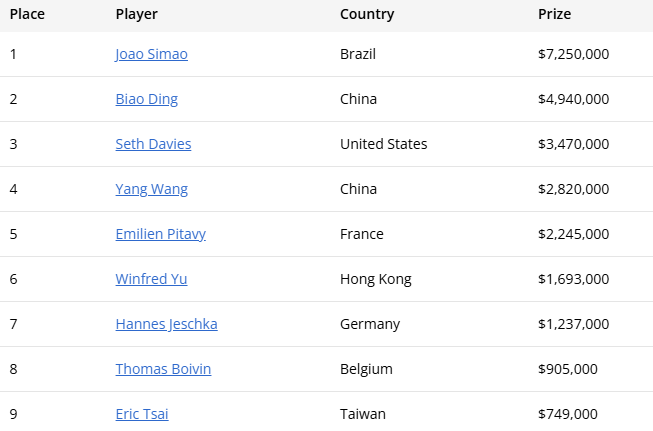Open Joao Simao's player link
The width and height of the screenshot is (653, 431).
152,54
